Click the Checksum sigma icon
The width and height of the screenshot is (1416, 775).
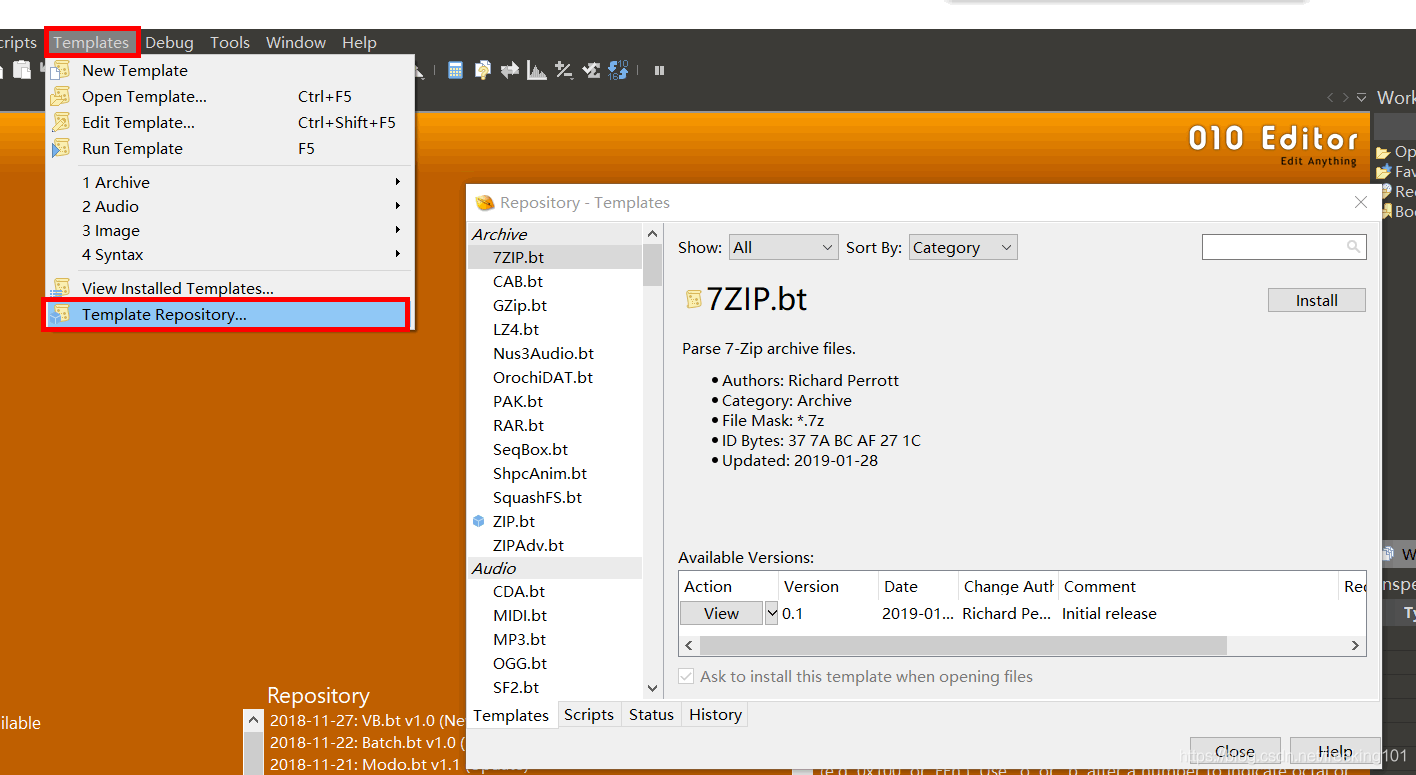(591, 70)
